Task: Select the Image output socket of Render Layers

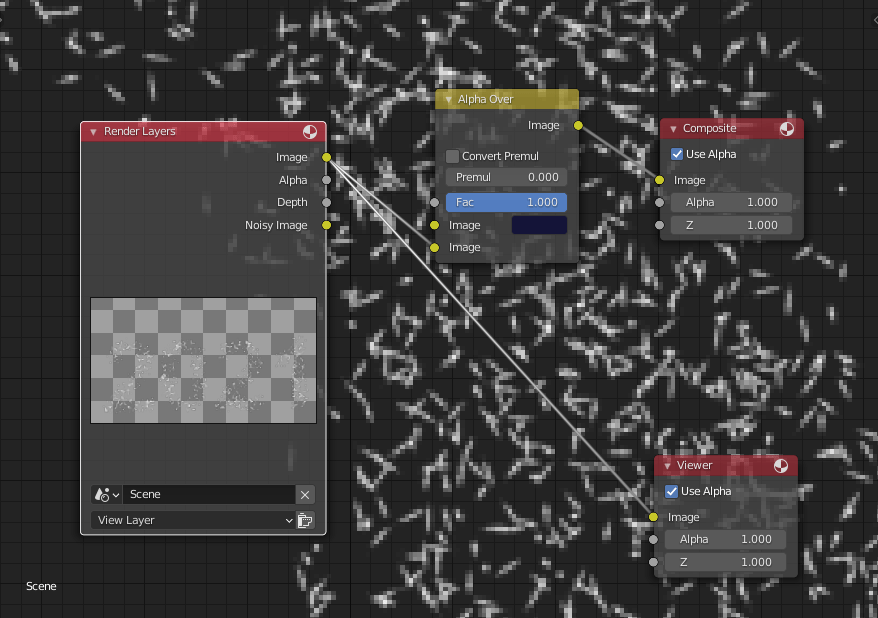Action: point(326,157)
